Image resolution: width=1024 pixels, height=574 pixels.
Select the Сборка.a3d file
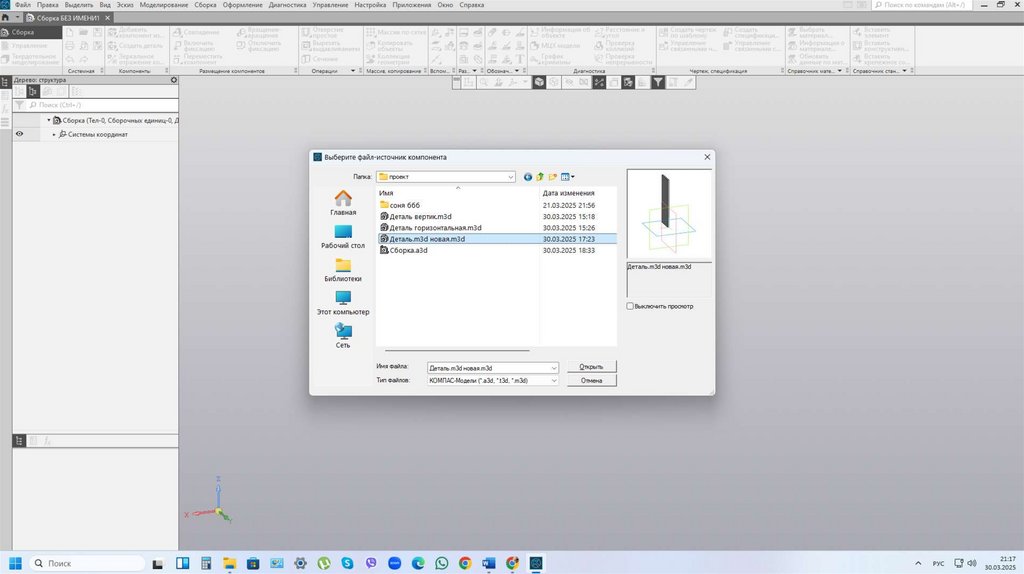coord(408,250)
